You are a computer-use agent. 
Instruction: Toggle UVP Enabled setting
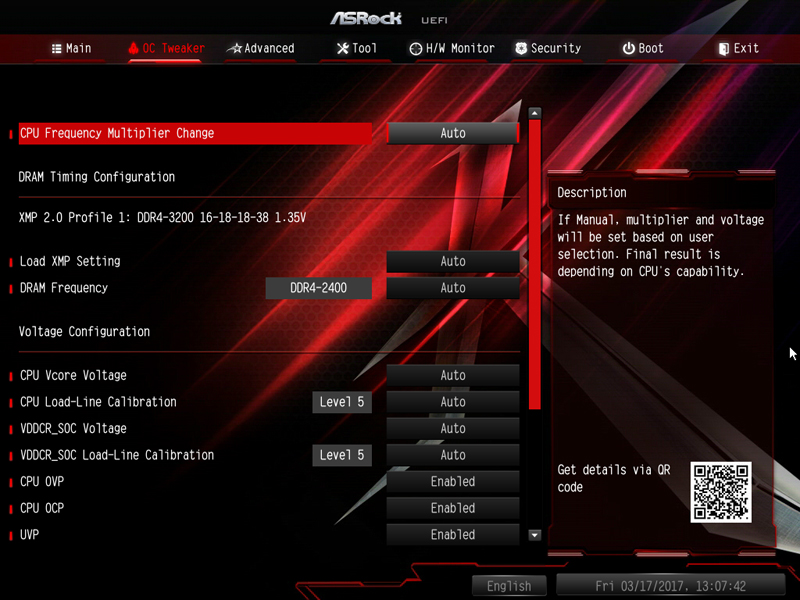pos(453,535)
